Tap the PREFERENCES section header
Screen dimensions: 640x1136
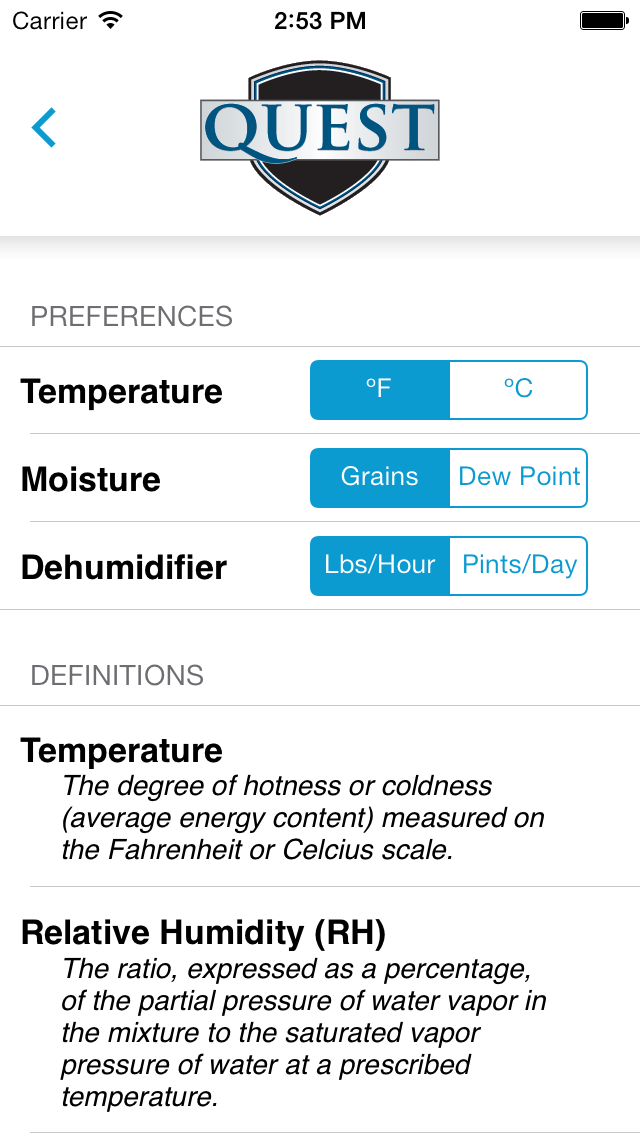(131, 317)
